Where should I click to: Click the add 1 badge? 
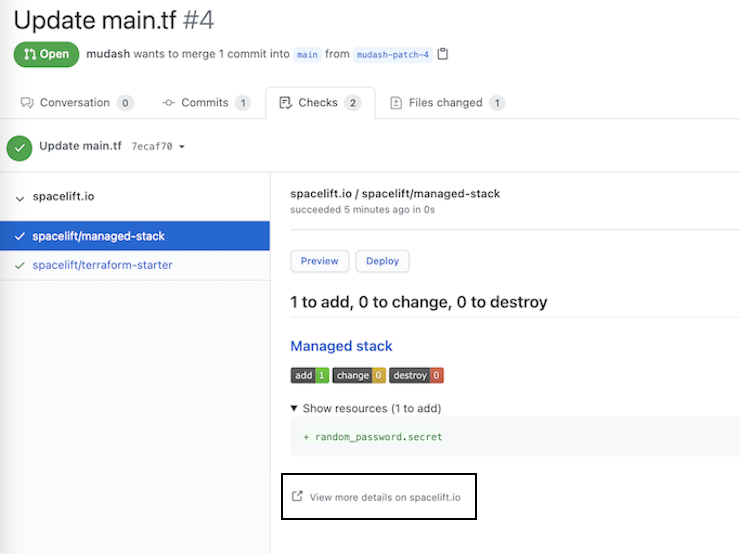pyautogui.click(x=310, y=375)
